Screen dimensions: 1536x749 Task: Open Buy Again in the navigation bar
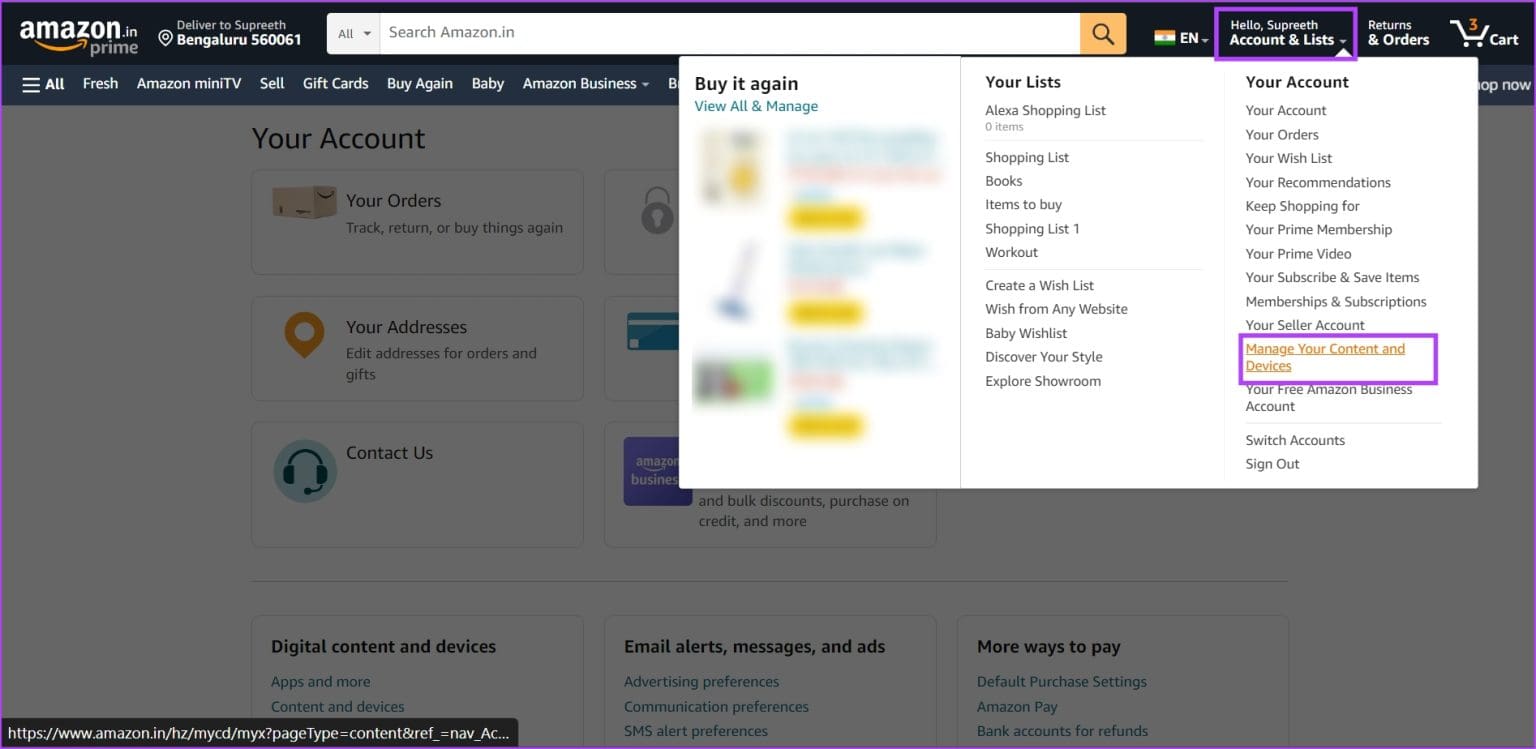pos(420,84)
